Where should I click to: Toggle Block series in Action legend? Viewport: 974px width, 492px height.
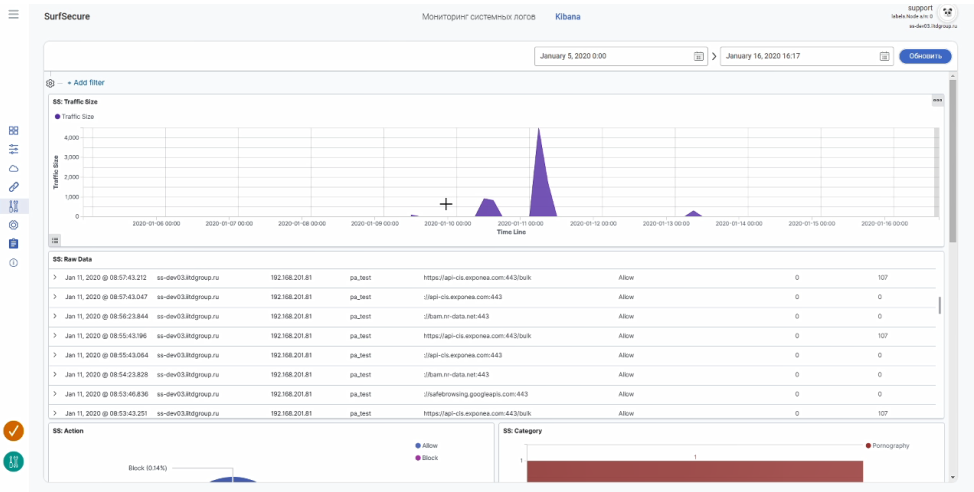(429, 458)
